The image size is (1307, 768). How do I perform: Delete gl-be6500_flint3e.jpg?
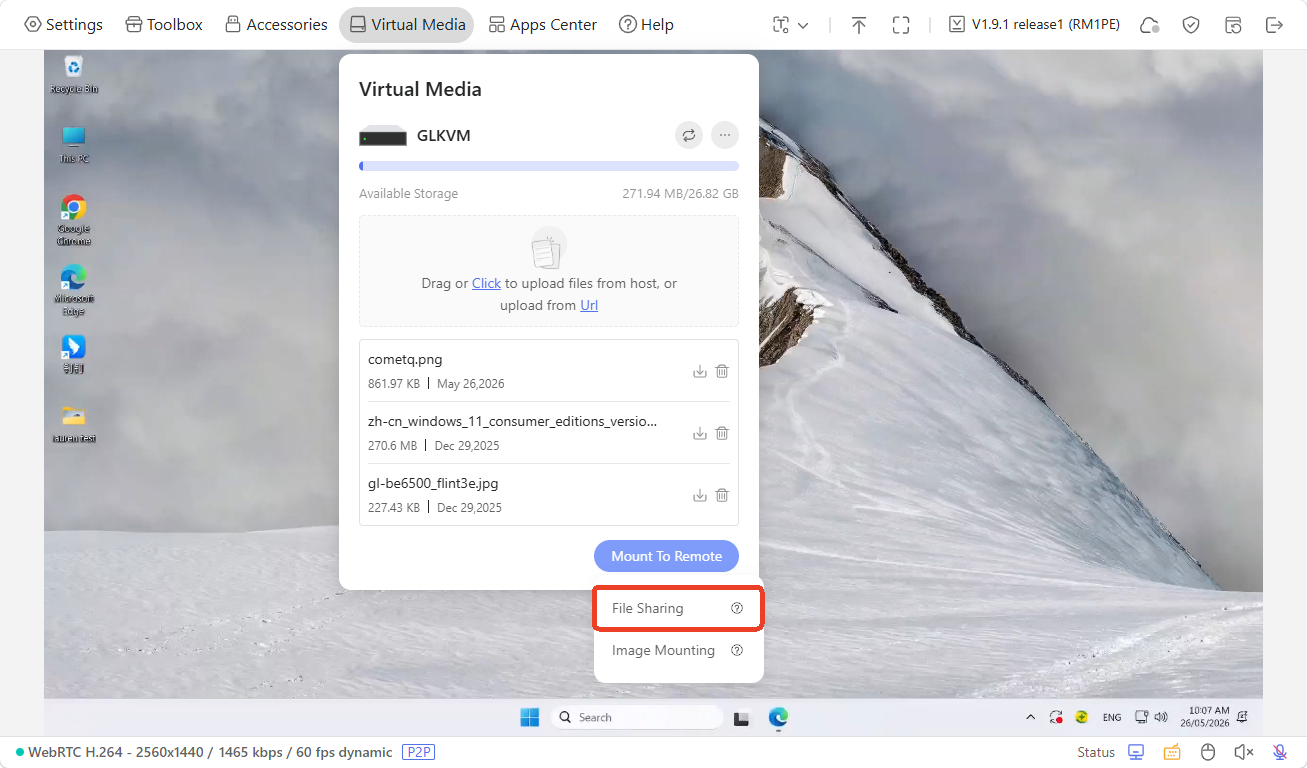(722, 495)
